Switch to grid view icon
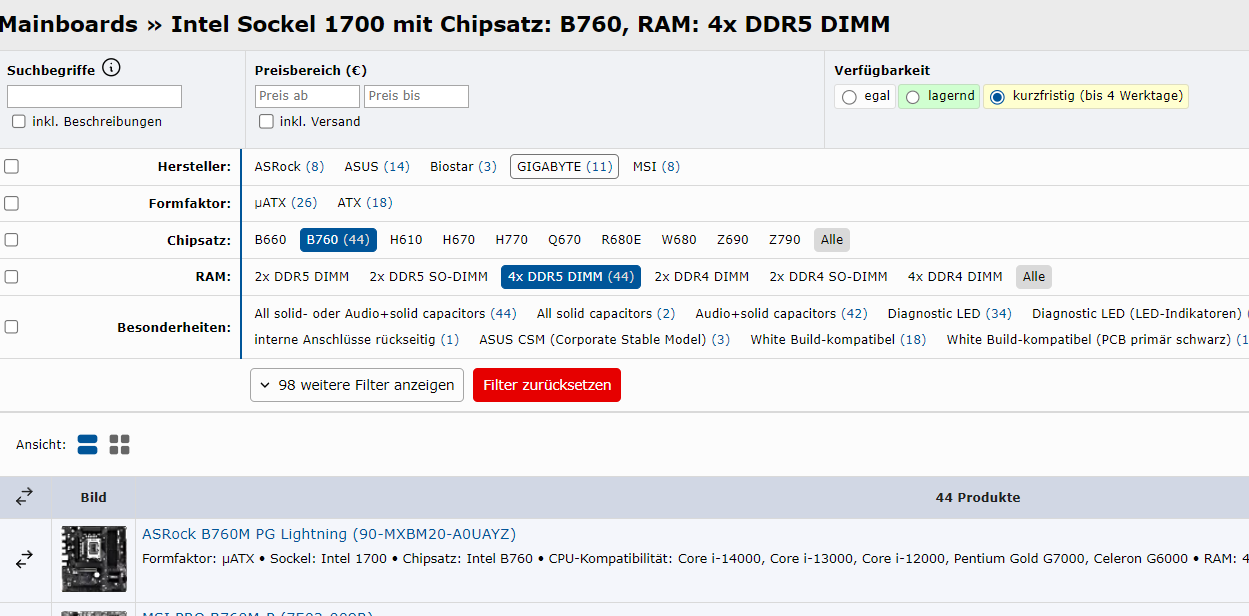 coord(120,445)
